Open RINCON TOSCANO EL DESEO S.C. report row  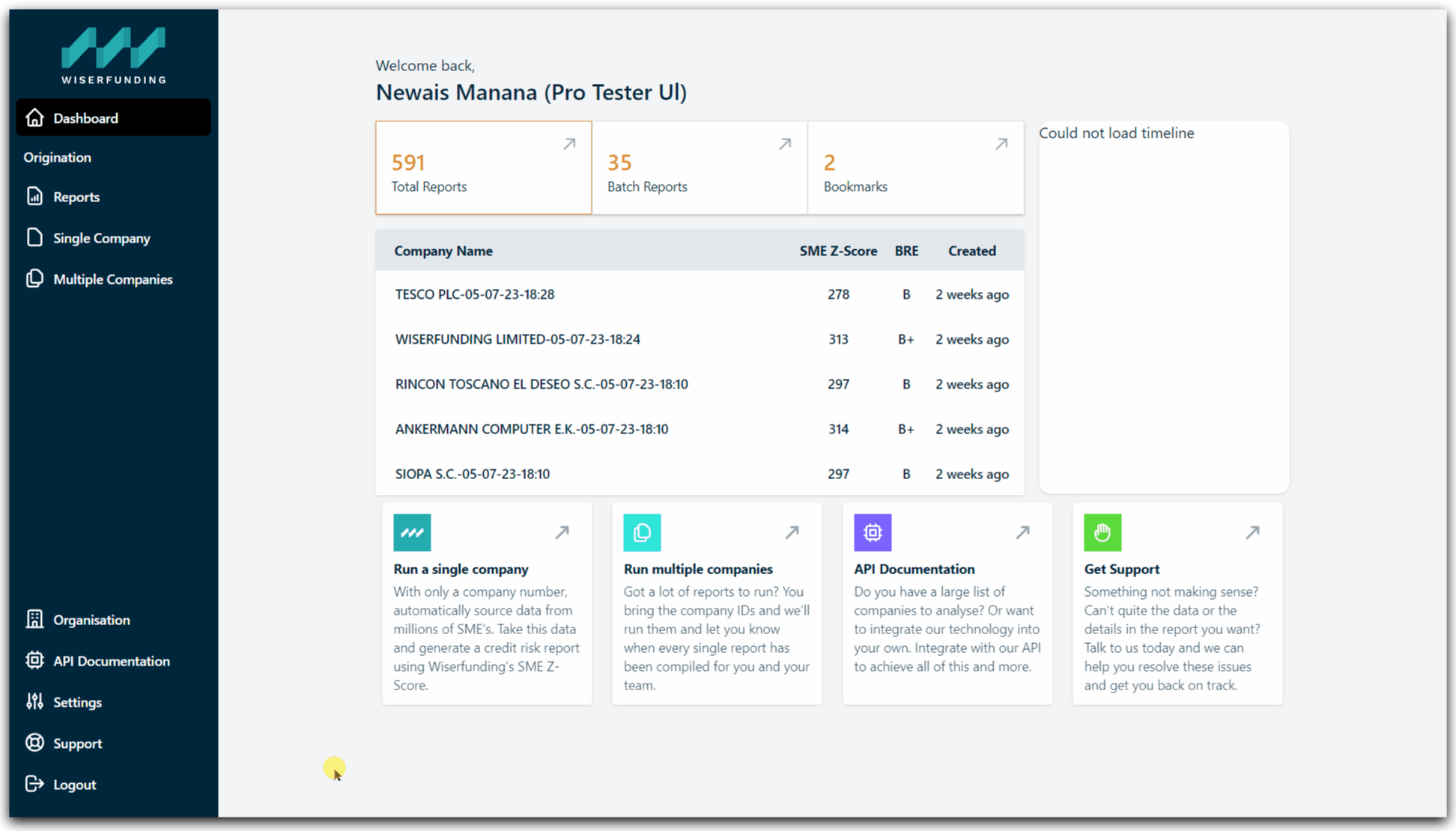point(700,384)
